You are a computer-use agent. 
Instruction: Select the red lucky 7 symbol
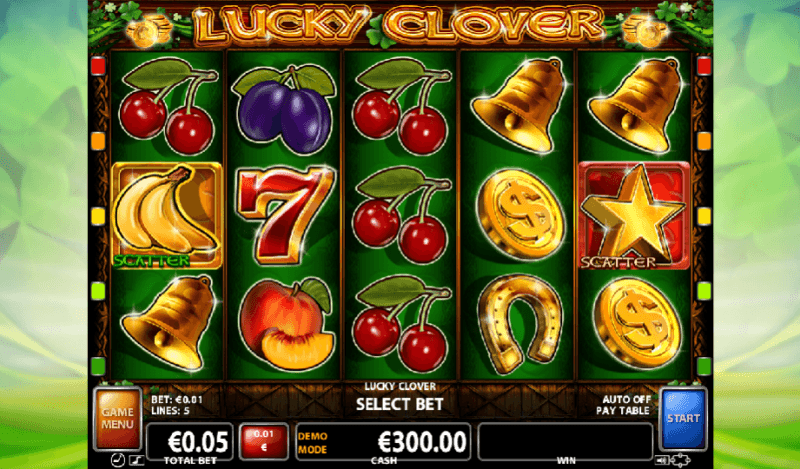[x=284, y=214]
